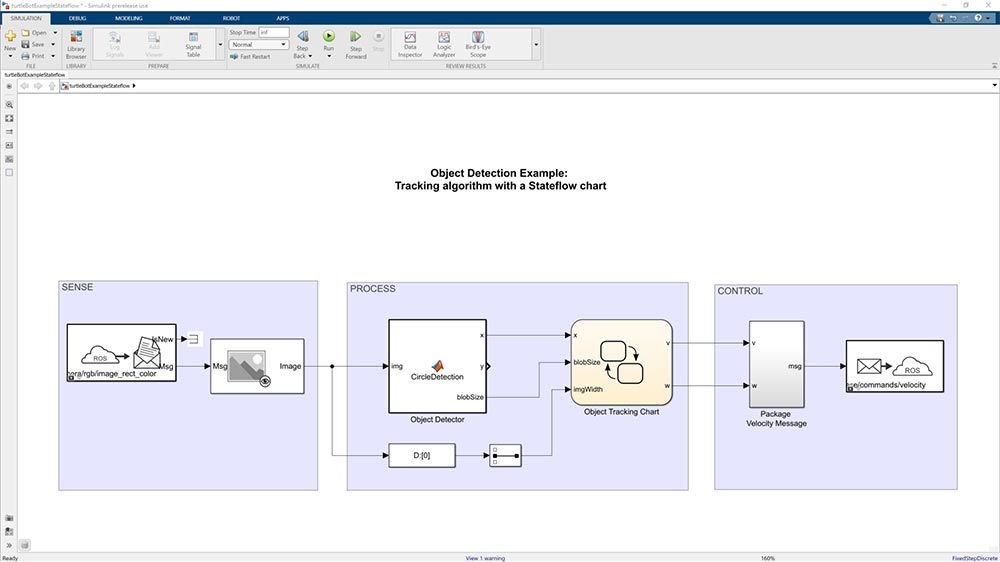Open Bird's-Eye Scope

pos(478,45)
